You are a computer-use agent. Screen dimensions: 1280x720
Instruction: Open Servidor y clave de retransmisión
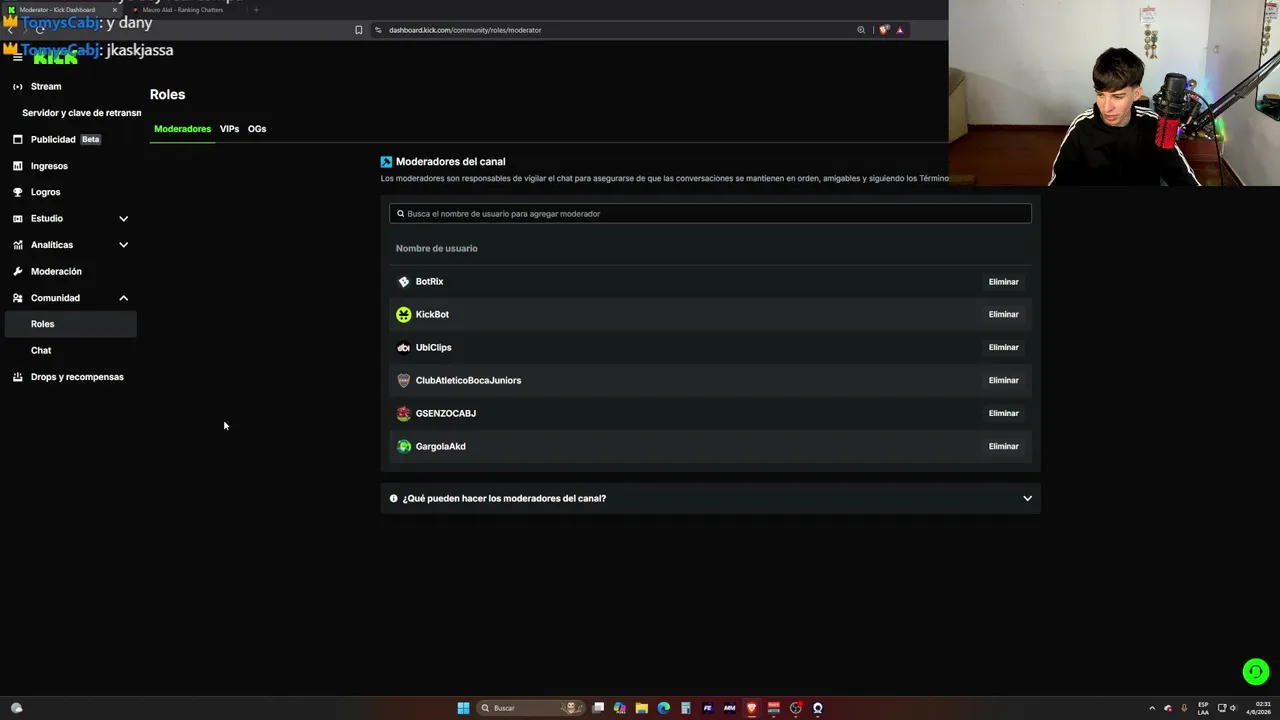[x=81, y=113]
